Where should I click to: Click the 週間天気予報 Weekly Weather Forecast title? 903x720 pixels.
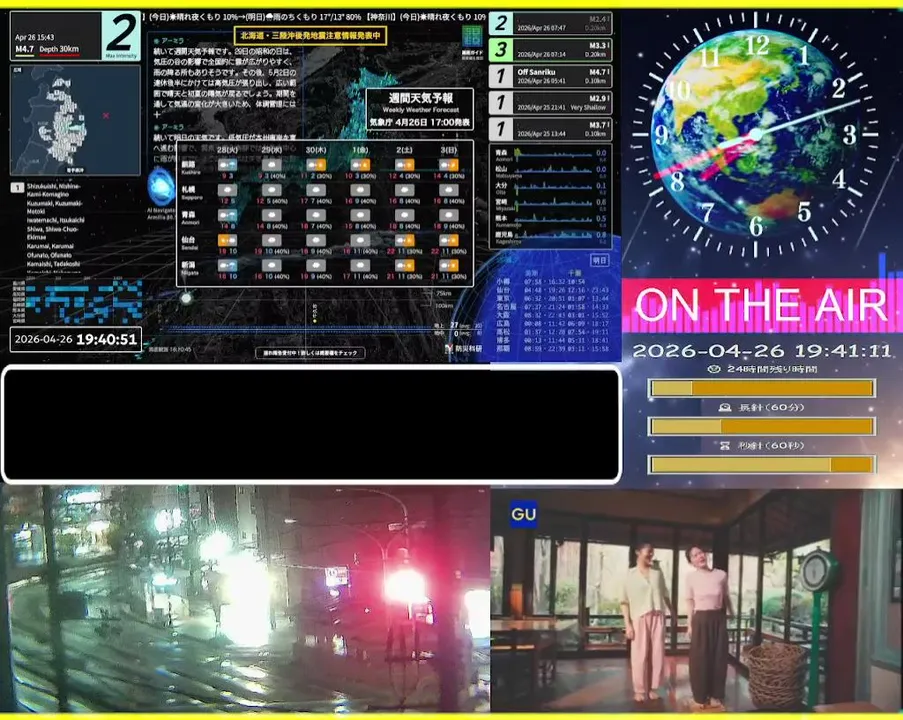[420, 103]
